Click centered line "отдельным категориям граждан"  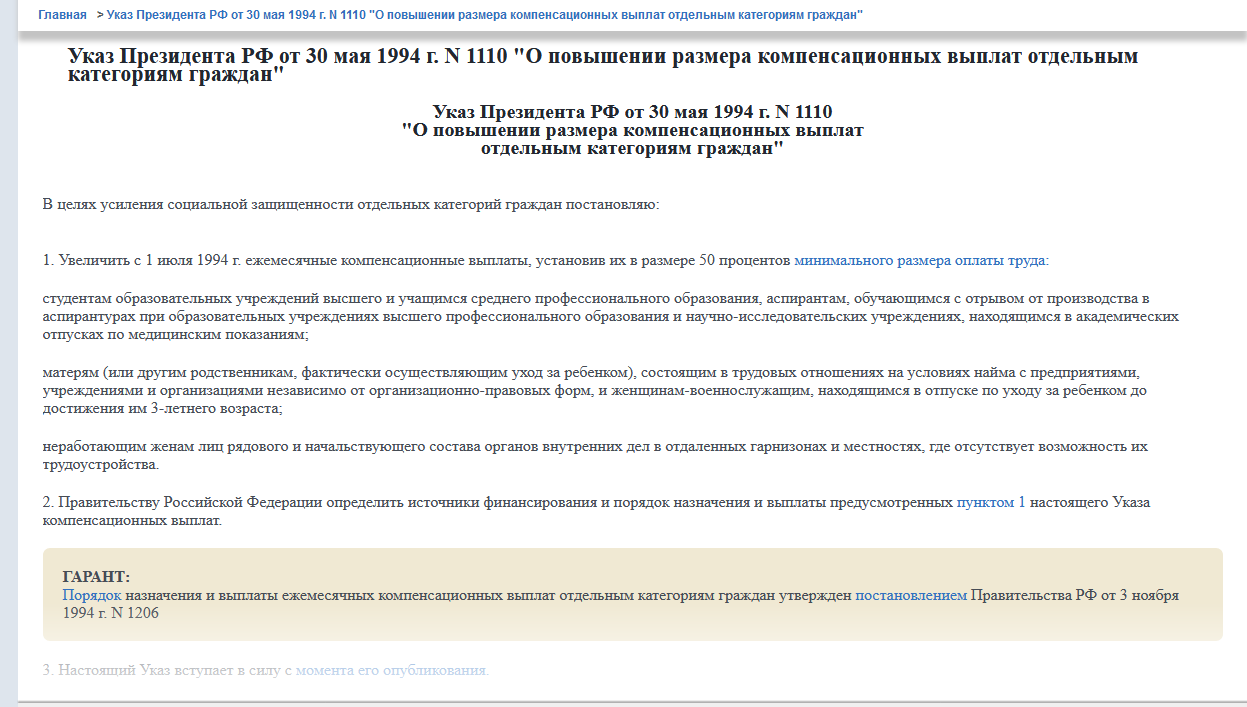point(632,148)
